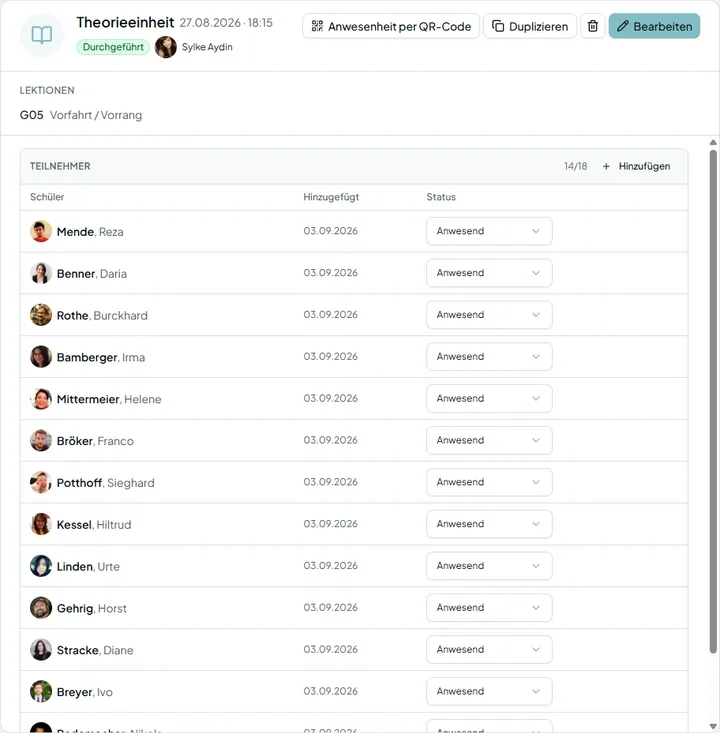Open the status dropdown for Daria Benner

tap(489, 273)
